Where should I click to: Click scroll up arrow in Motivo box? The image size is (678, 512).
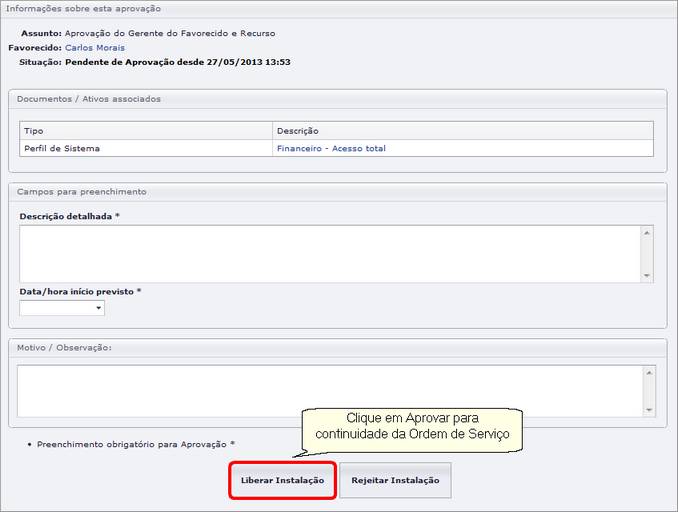649,372
